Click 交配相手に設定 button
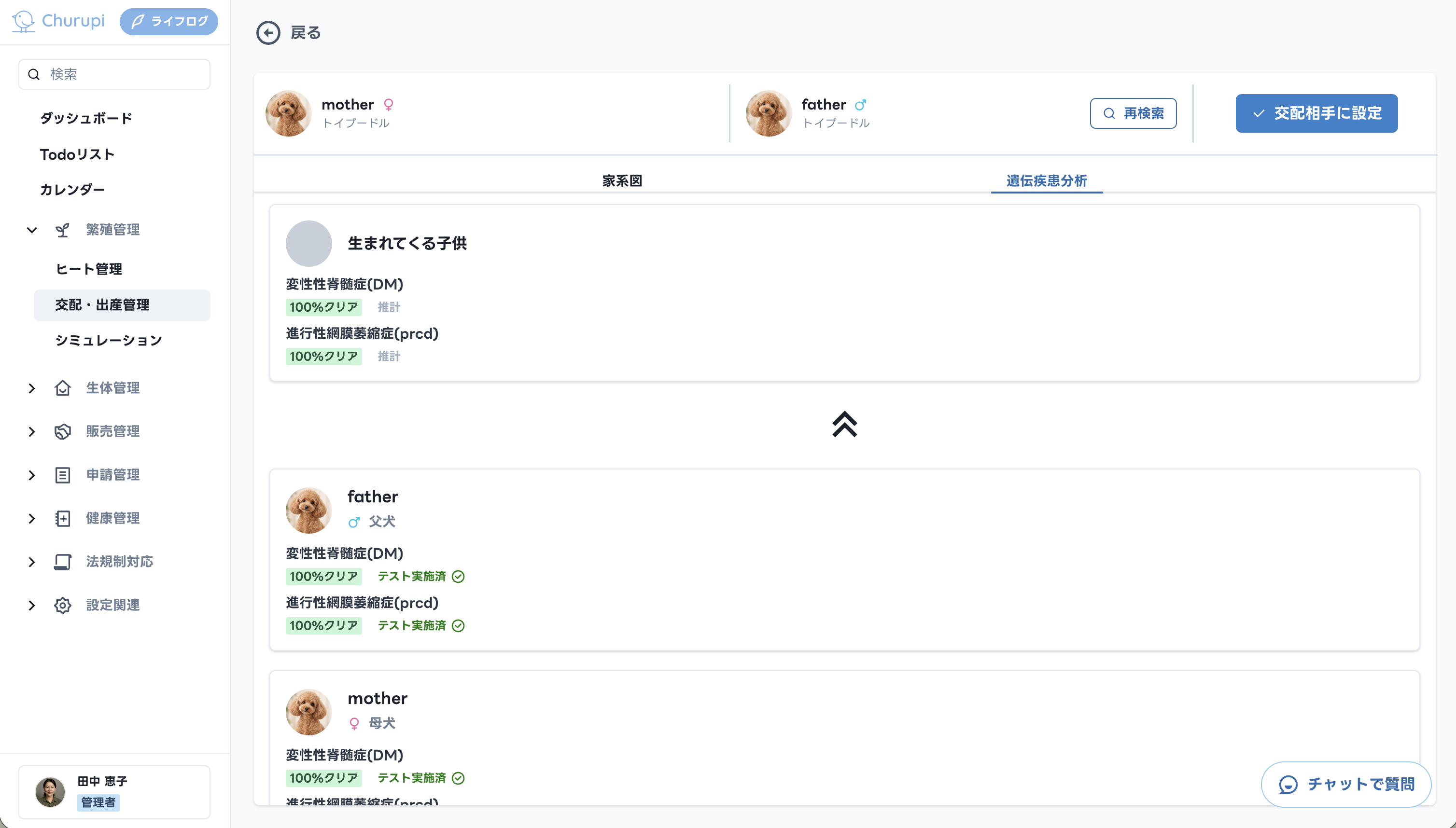 1316,113
